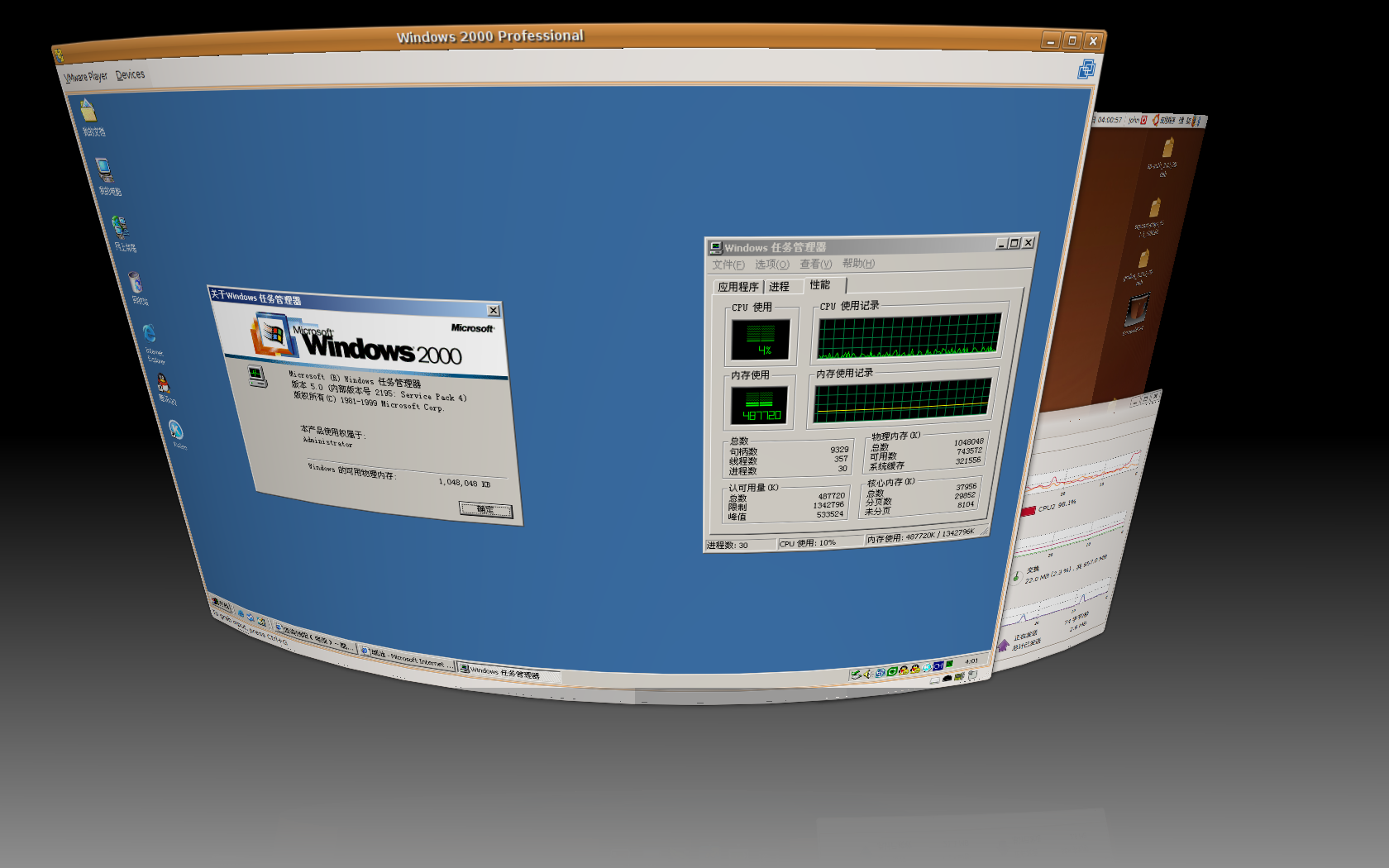Viewport: 1389px width, 868px height.
Task: Click the 物理内存 总数 value 1048048
Action: click(968, 442)
